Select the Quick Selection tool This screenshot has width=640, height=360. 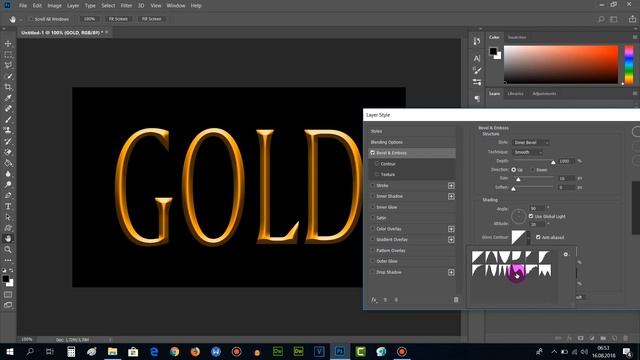click(x=8, y=76)
